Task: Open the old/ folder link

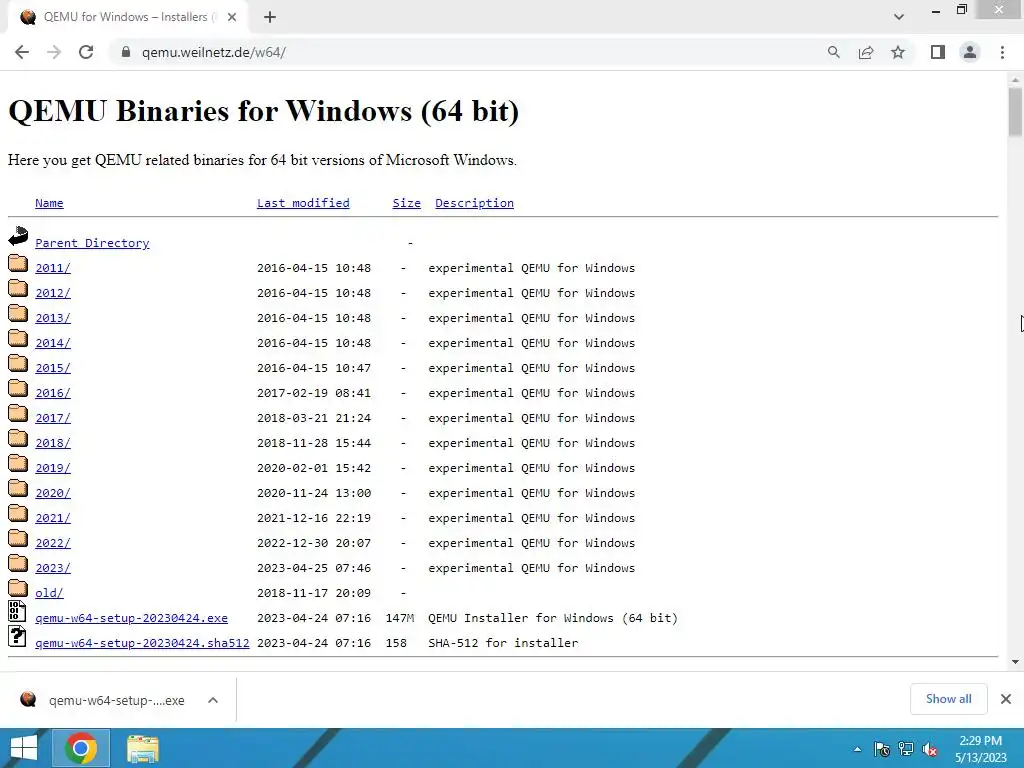Action: click(x=49, y=593)
